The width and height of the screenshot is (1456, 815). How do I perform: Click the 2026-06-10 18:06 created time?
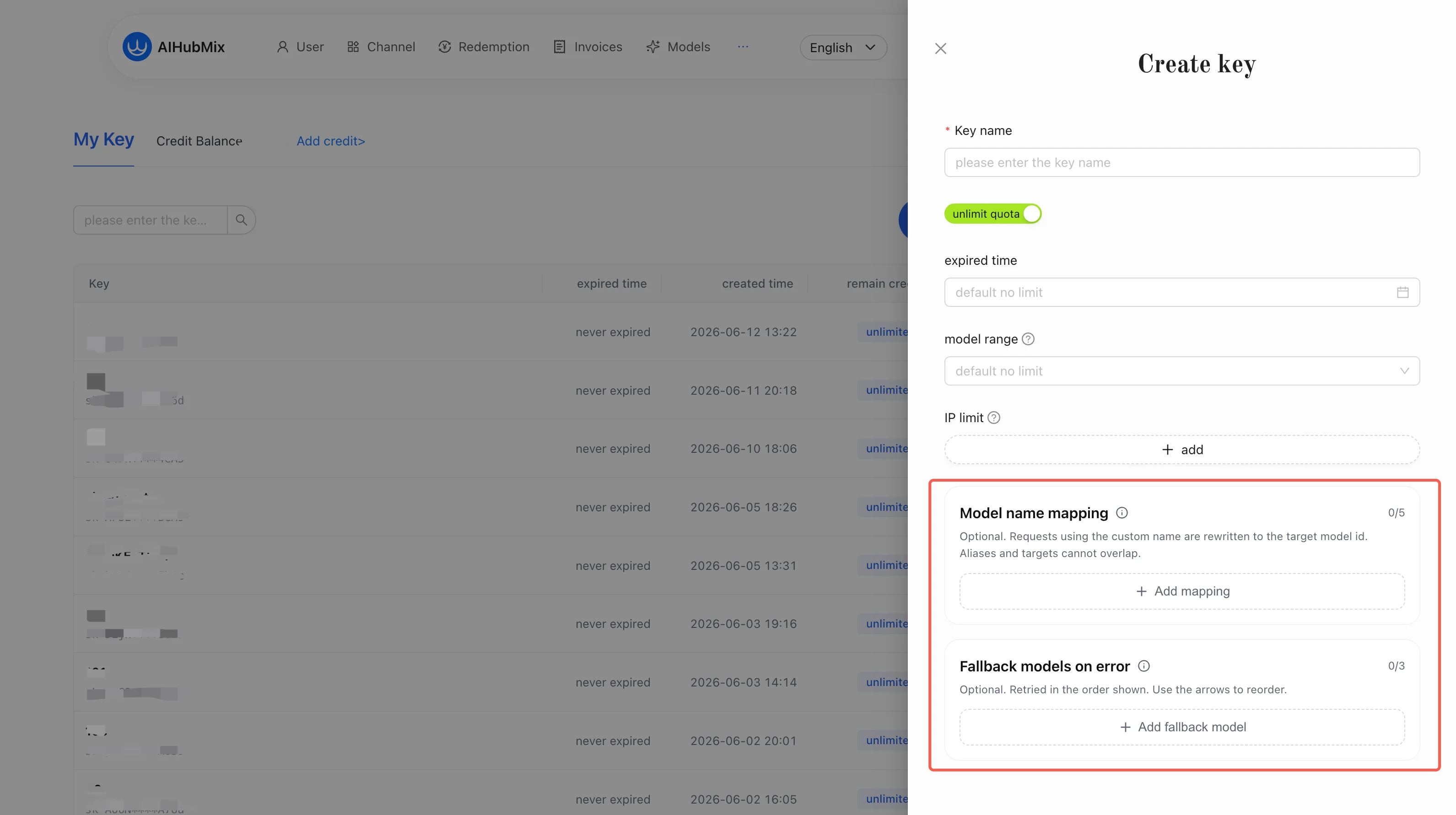[x=743, y=449]
